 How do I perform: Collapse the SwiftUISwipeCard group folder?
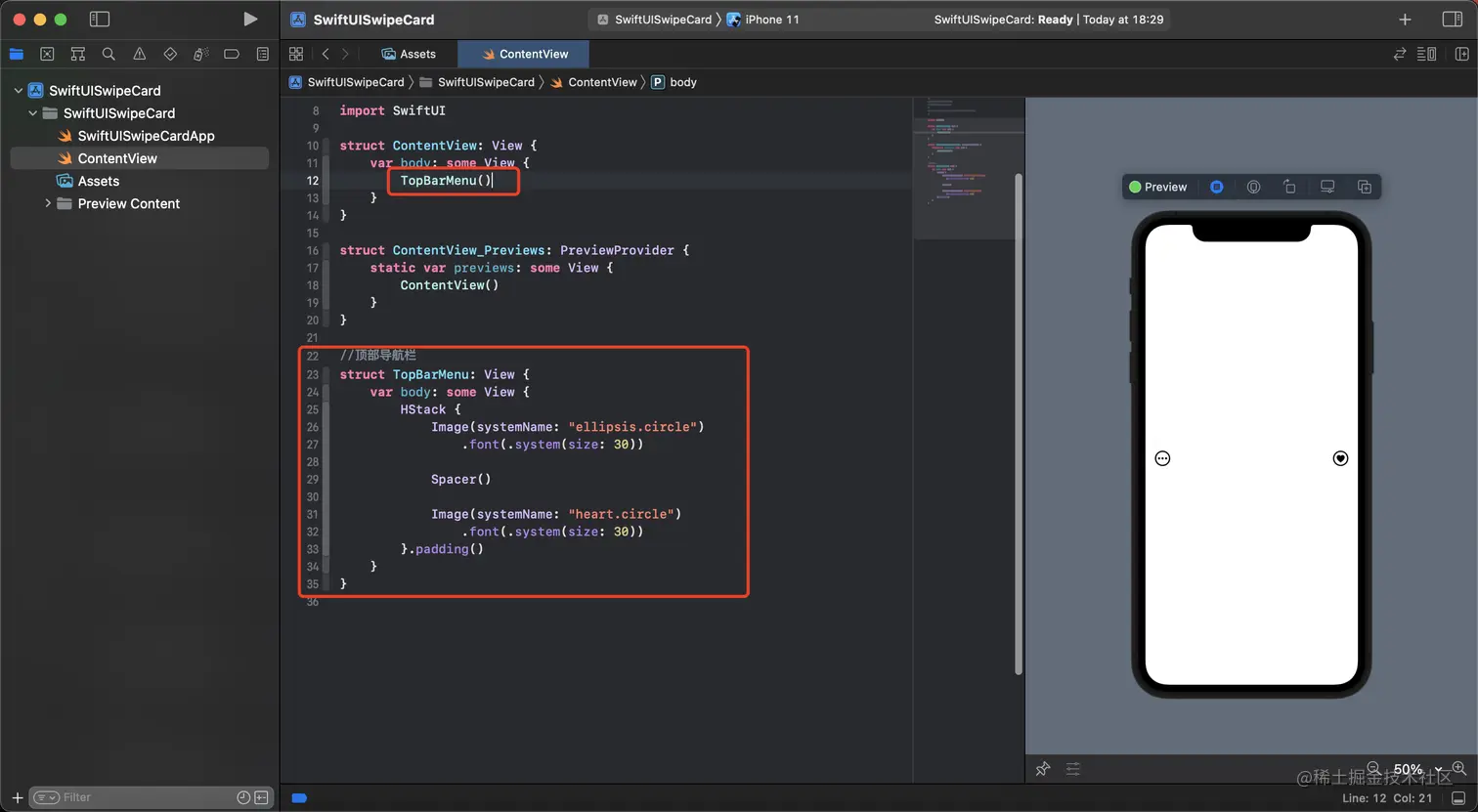coord(33,113)
